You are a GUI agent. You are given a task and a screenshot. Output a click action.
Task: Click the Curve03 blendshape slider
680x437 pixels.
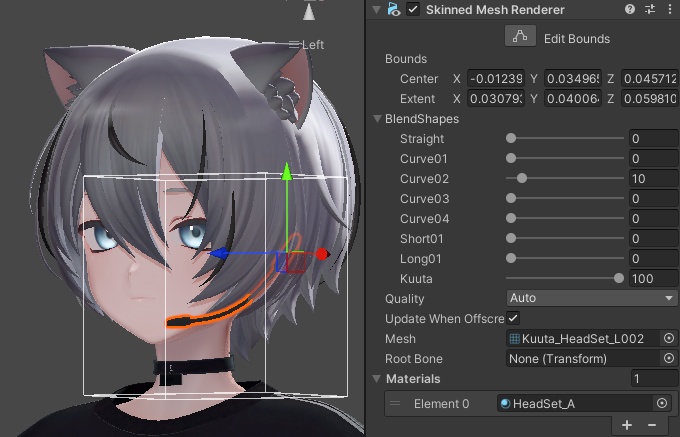tap(565, 198)
